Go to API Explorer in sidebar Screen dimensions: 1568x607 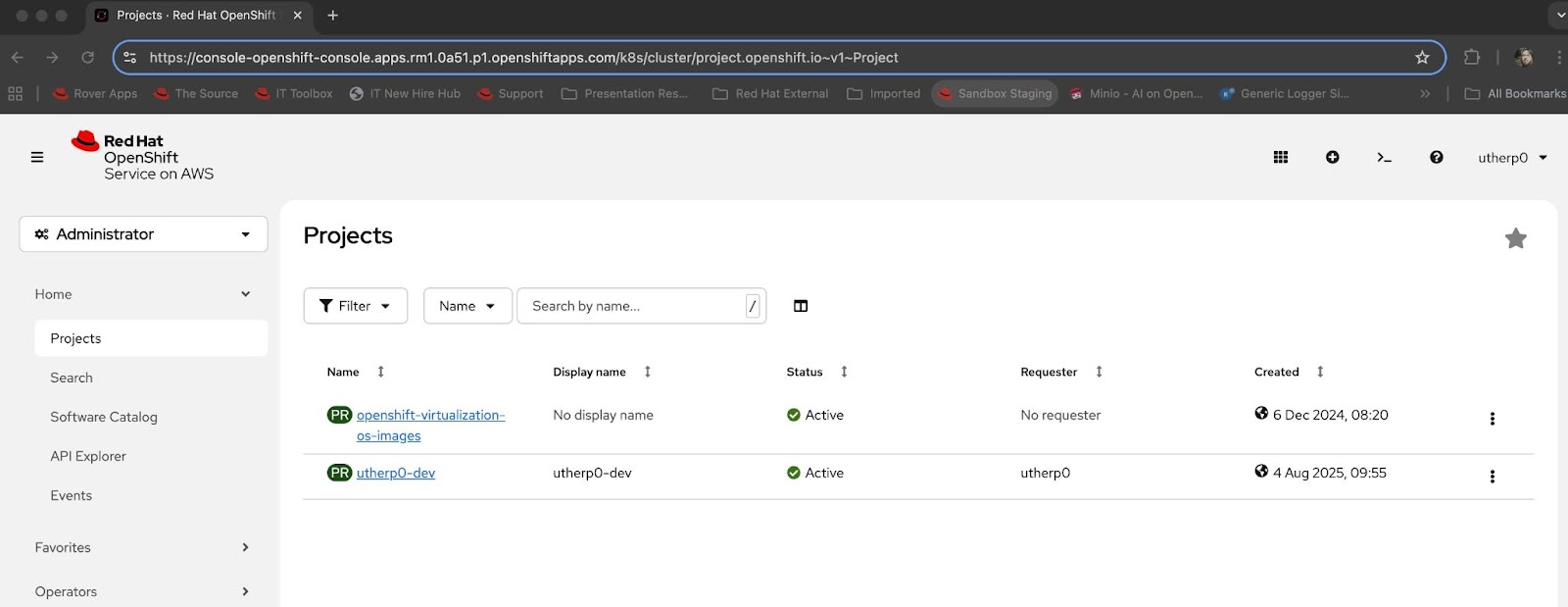(x=88, y=456)
